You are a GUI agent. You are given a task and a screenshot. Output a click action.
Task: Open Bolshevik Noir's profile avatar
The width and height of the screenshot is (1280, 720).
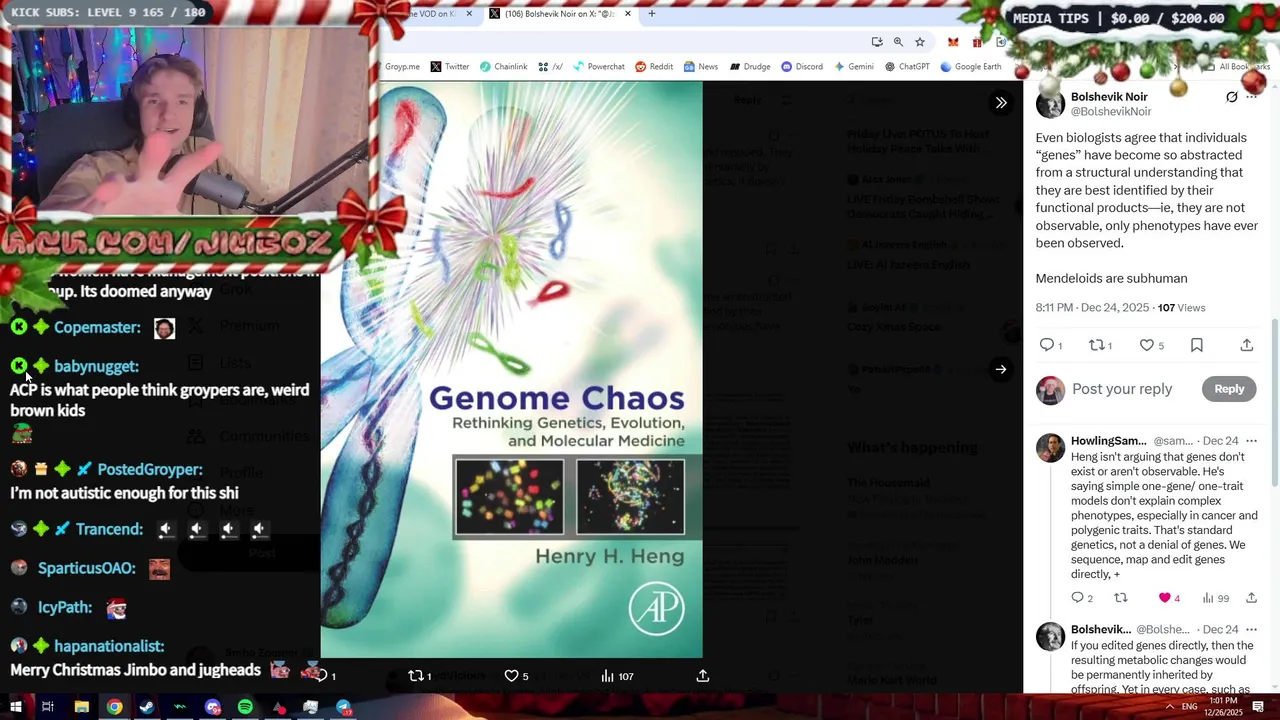(x=1050, y=104)
